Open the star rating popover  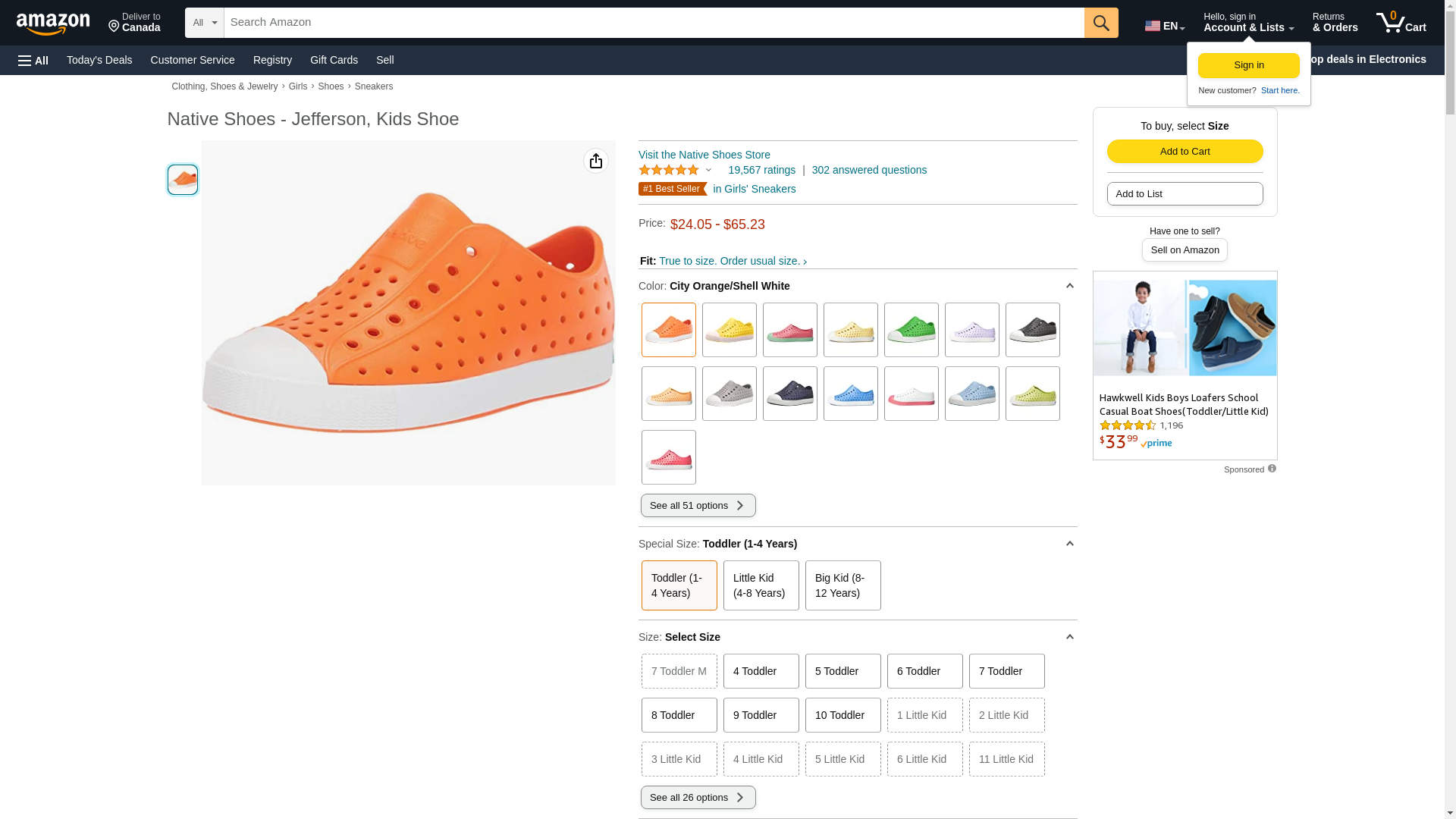click(675, 170)
